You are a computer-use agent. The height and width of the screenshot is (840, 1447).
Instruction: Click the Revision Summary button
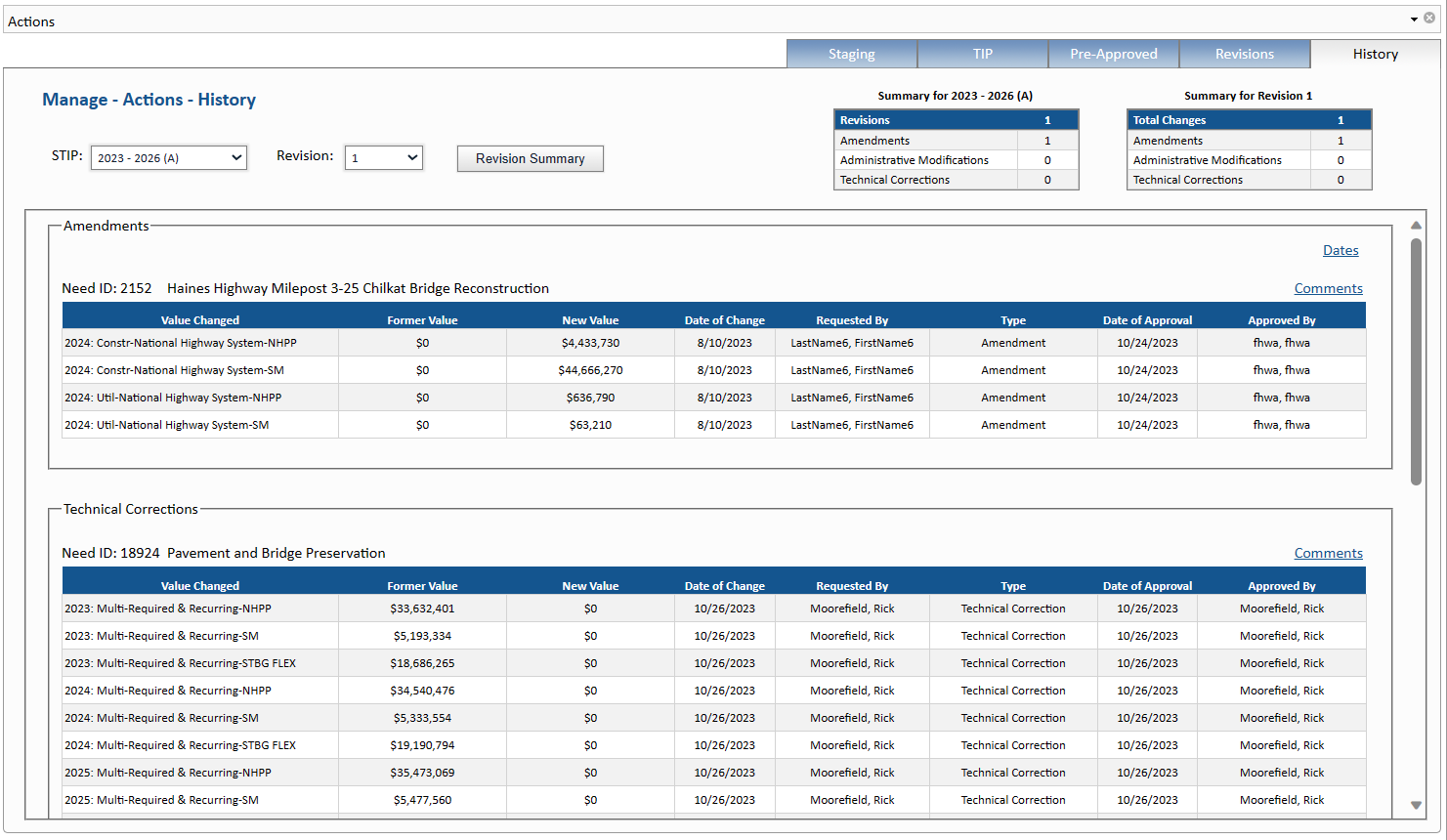[x=531, y=158]
